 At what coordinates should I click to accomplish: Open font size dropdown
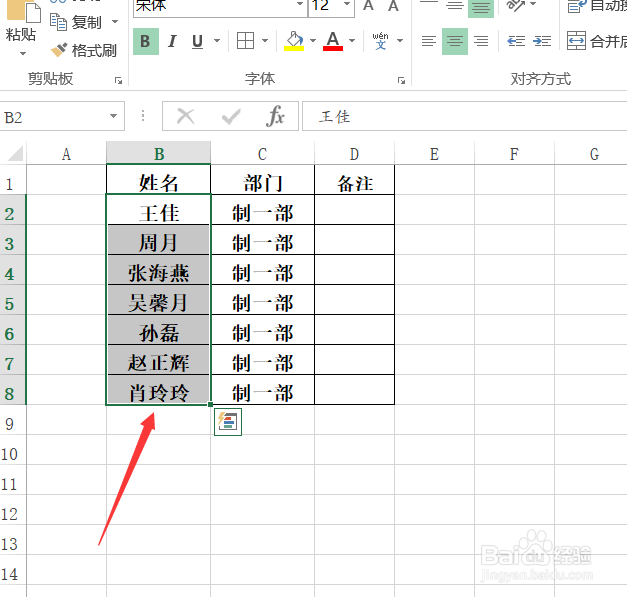[x=347, y=5]
